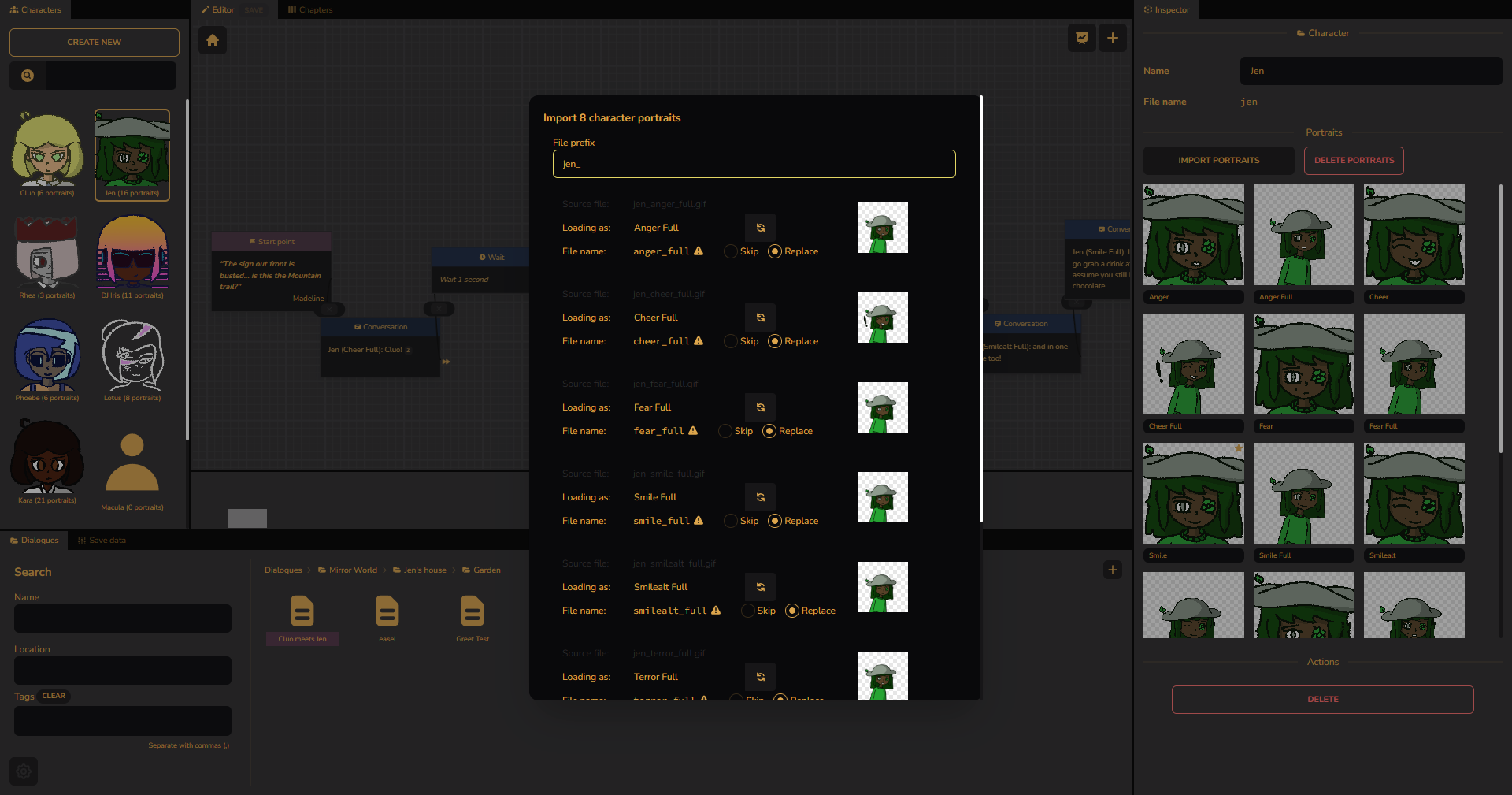Viewport: 1512px width, 795px height.
Task: Click warning icon beside fear_full file name
Action: tap(693, 431)
